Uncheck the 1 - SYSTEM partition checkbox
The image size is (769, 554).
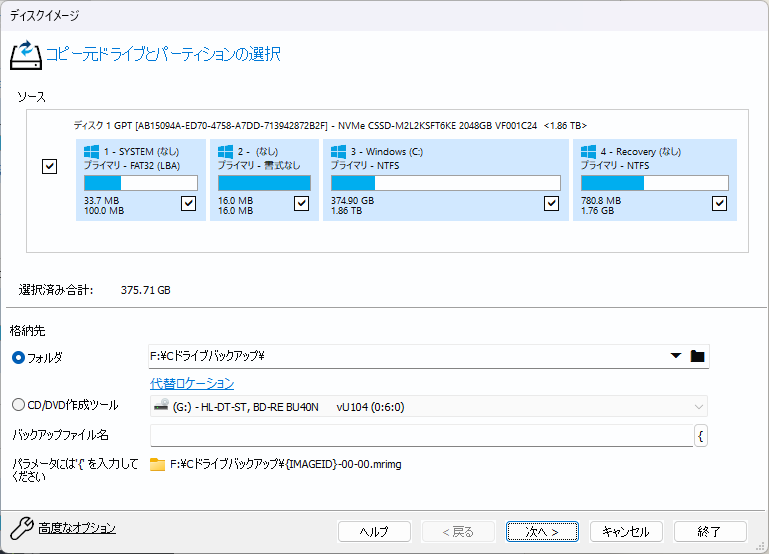(x=188, y=204)
